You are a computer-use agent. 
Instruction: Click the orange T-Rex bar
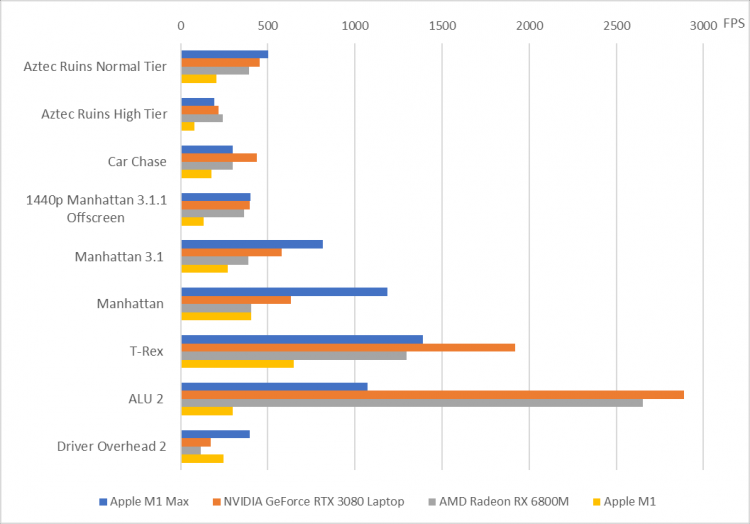click(347, 347)
